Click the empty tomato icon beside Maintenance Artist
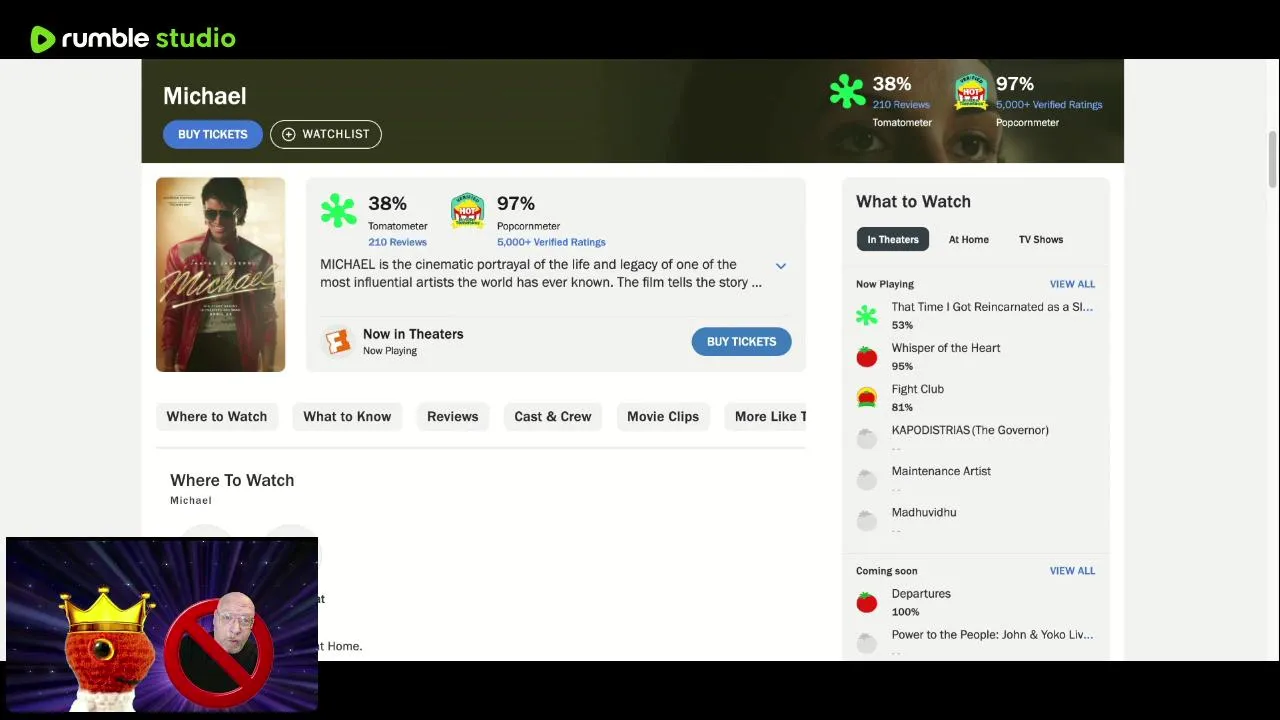The width and height of the screenshot is (1280, 720). pyautogui.click(x=866, y=480)
